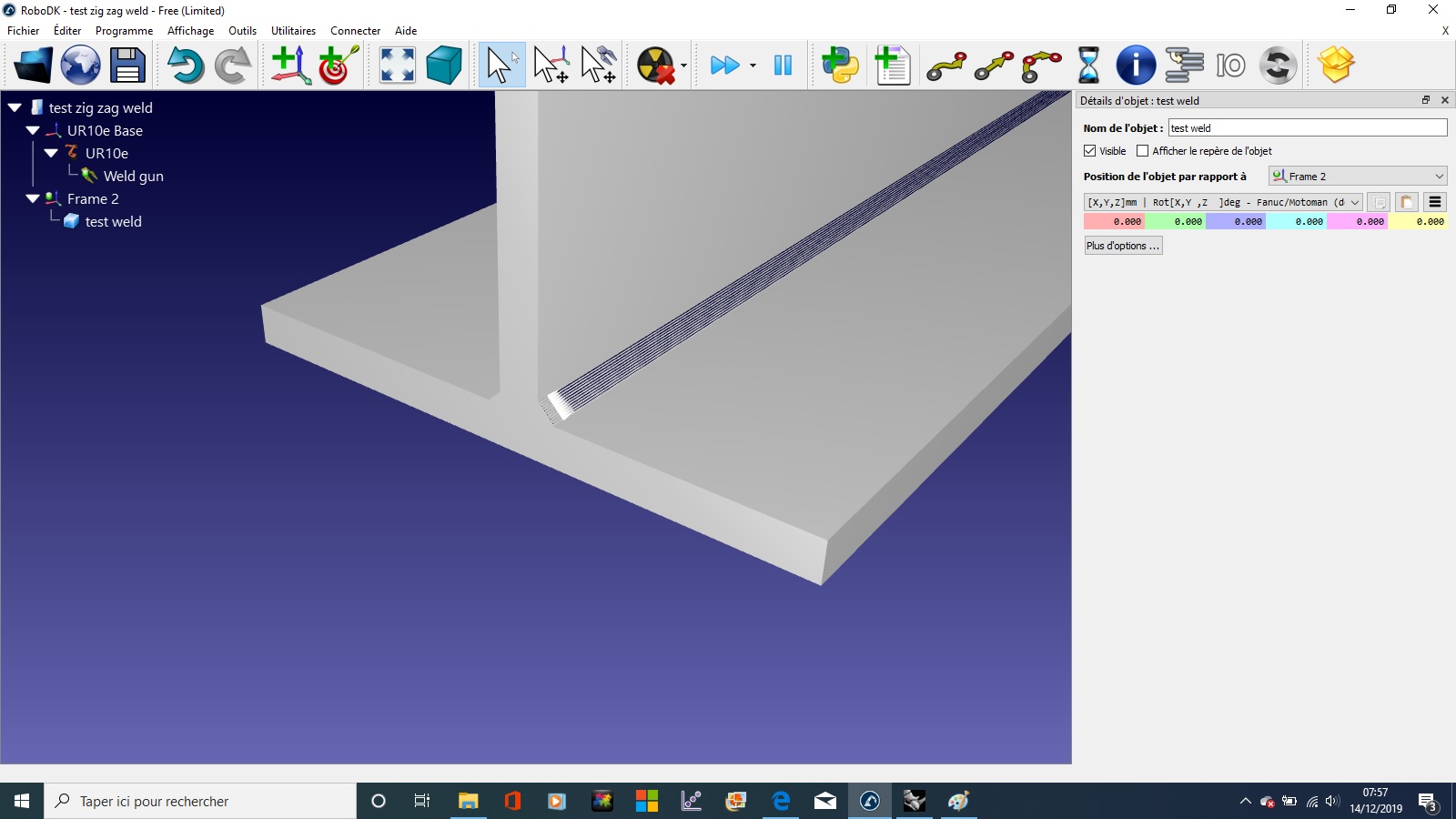Open the Frame 2 reference dropdown
This screenshot has height=819, width=1456.
pos(1358,176)
